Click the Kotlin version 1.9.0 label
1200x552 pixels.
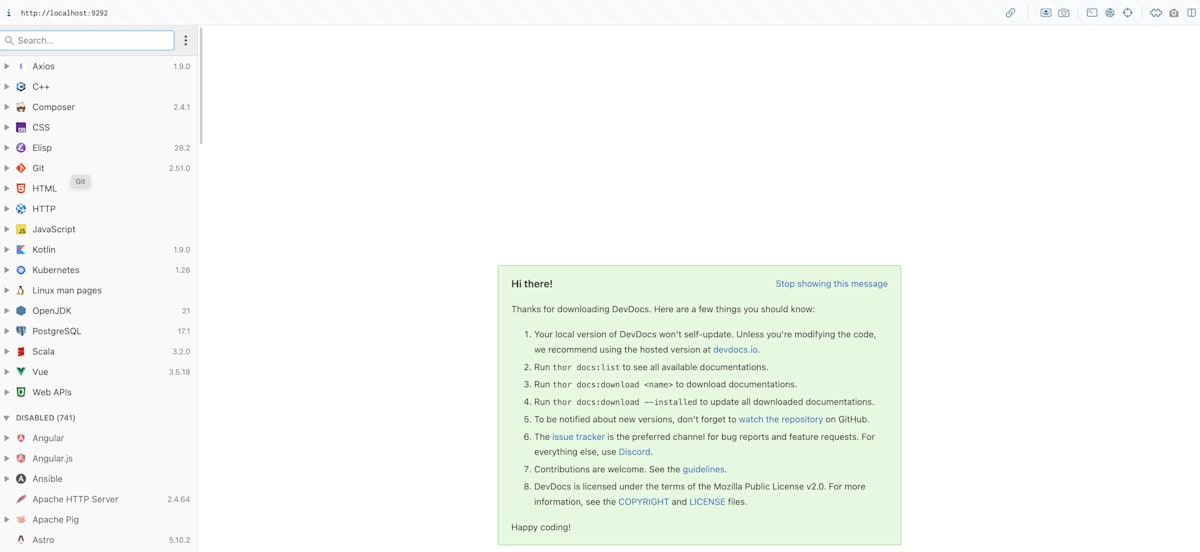coord(181,250)
